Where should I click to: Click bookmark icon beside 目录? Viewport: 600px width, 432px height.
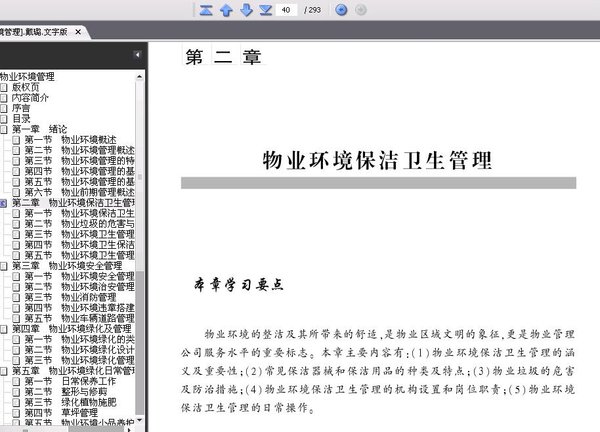coord(4,119)
